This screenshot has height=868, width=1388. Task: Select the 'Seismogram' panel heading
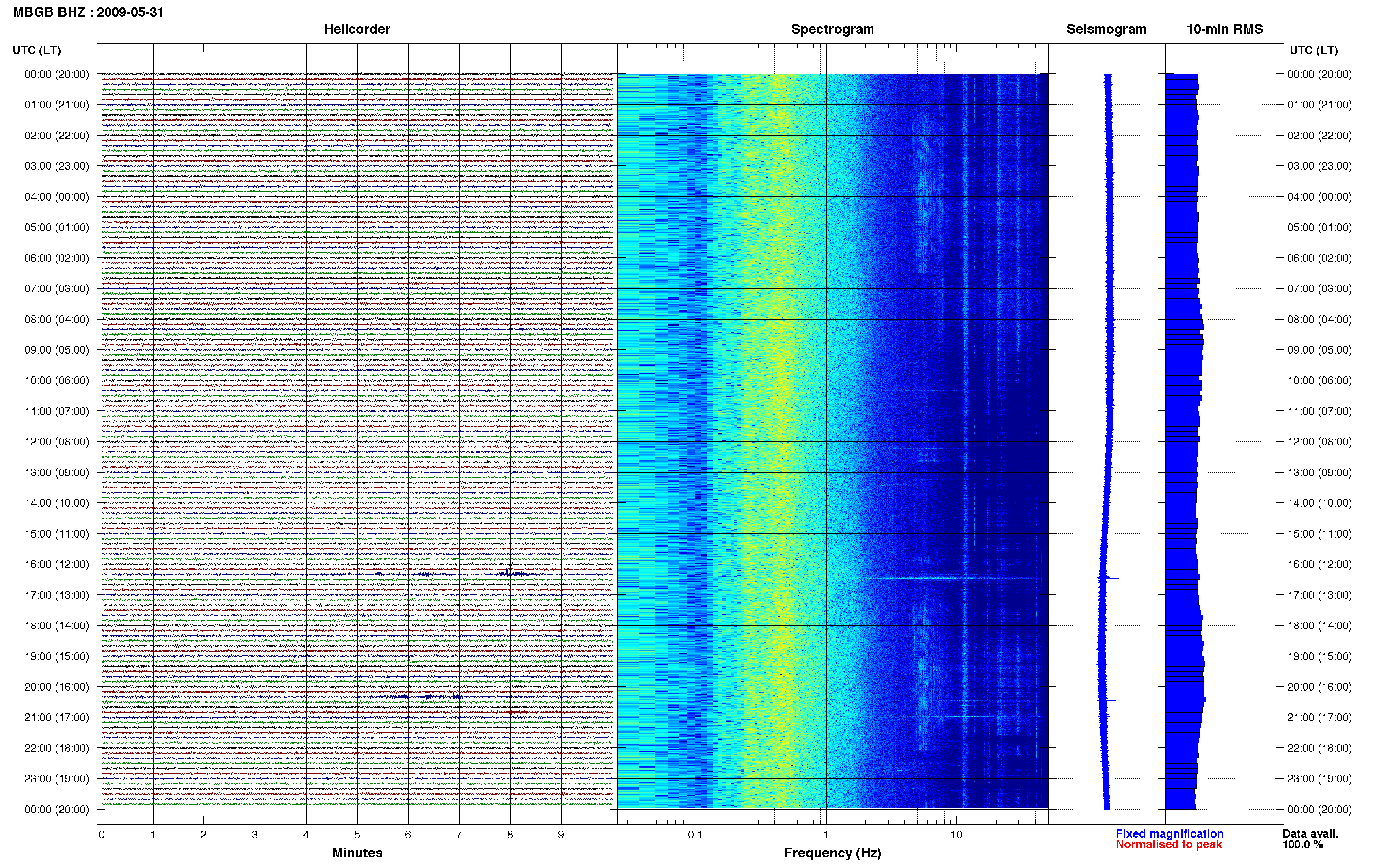[x=1106, y=29]
